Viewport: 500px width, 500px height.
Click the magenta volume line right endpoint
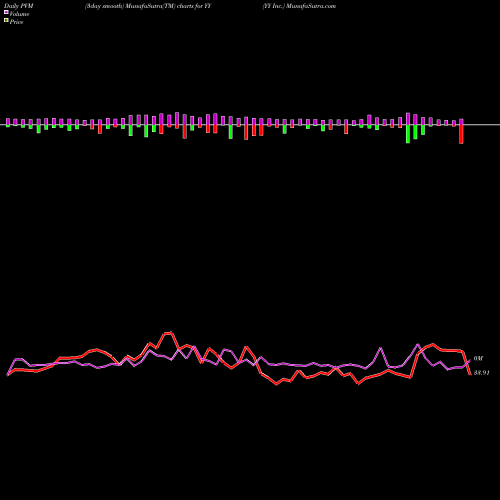469,361
